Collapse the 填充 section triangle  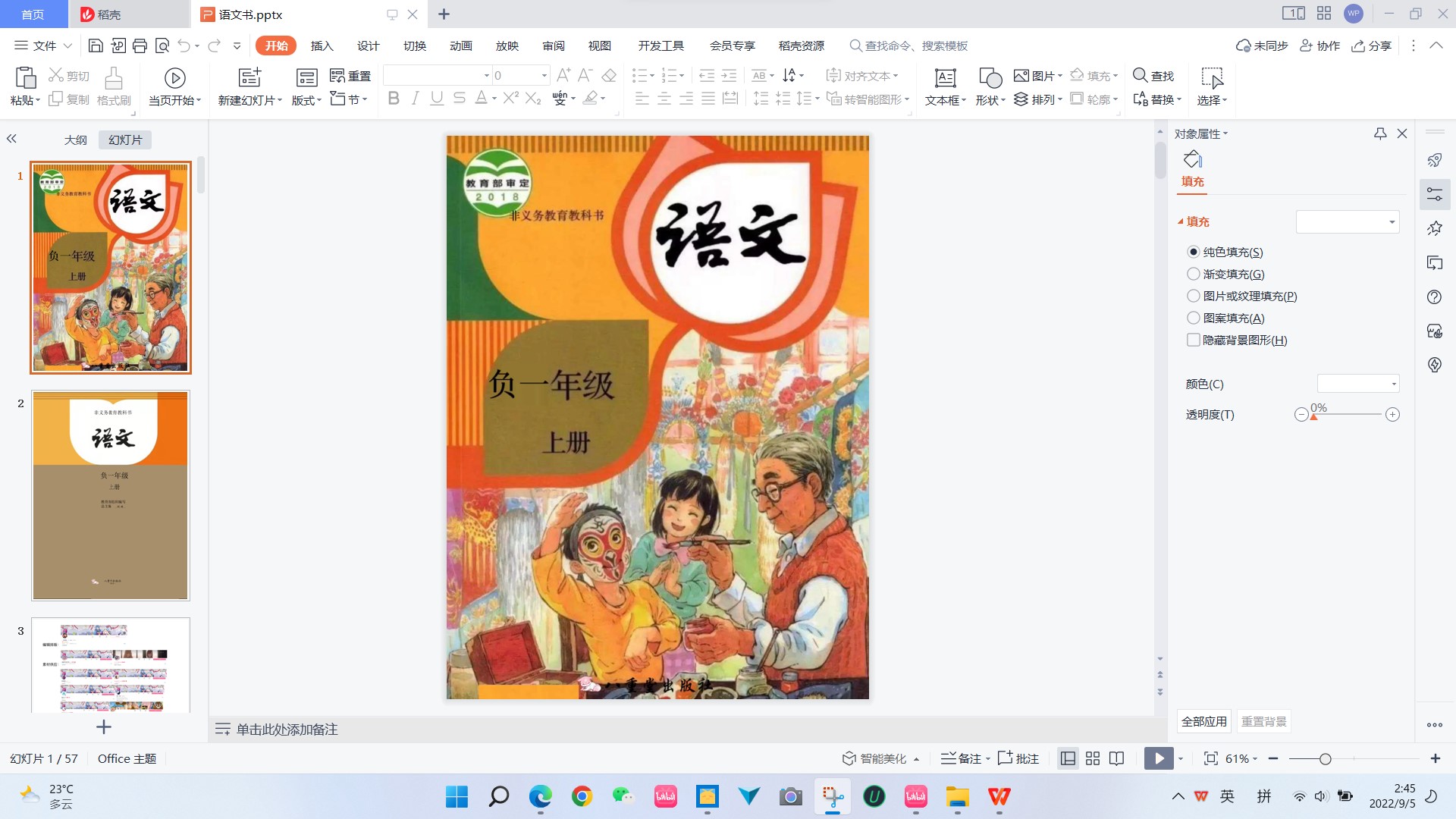click(x=1180, y=221)
